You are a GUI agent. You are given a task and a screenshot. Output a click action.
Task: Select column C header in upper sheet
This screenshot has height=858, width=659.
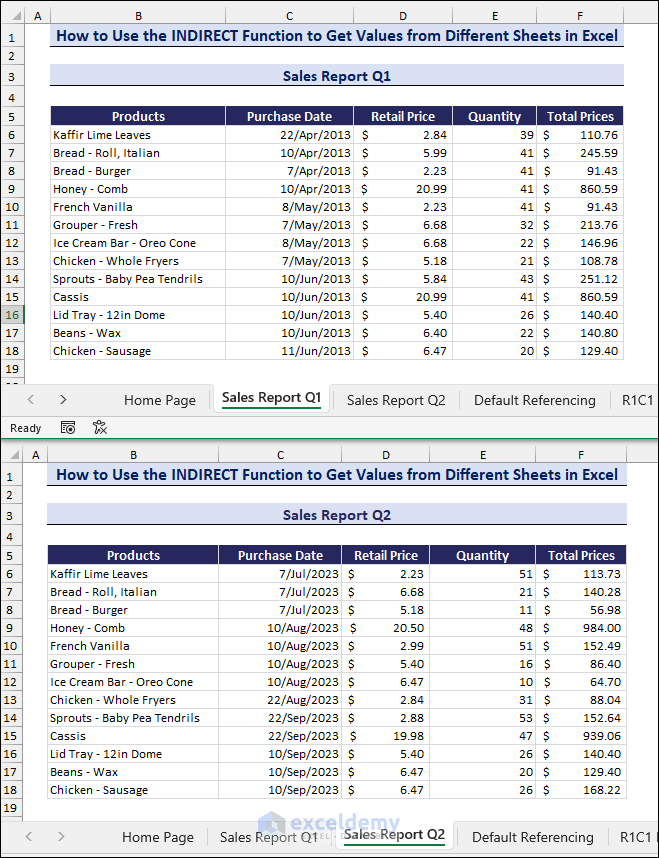(290, 16)
